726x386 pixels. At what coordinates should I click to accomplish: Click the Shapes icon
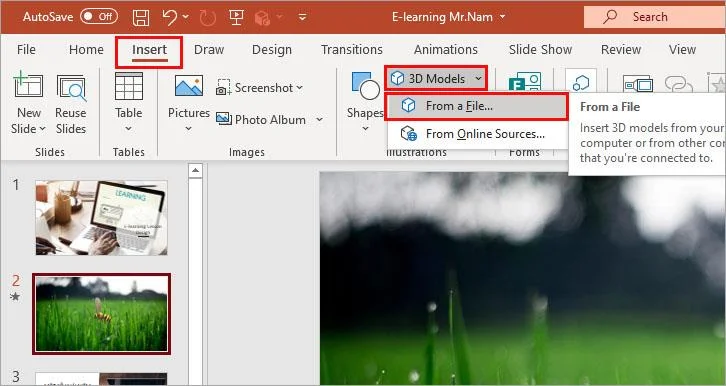(x=365, y=87)
